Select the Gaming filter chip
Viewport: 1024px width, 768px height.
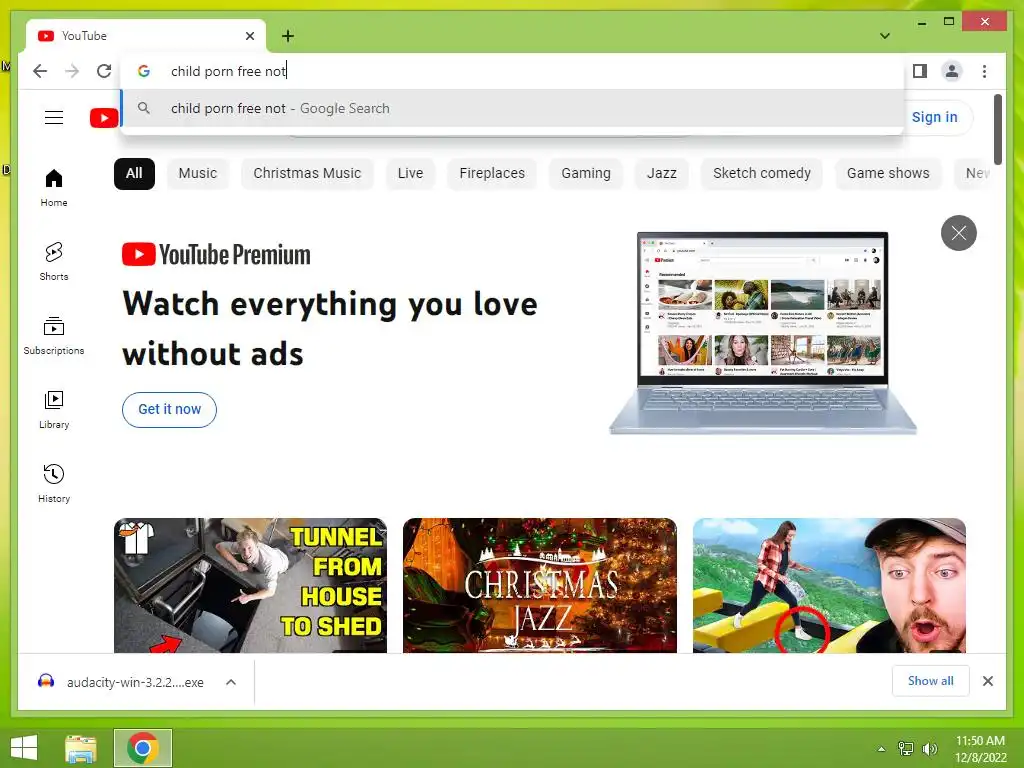586,174
